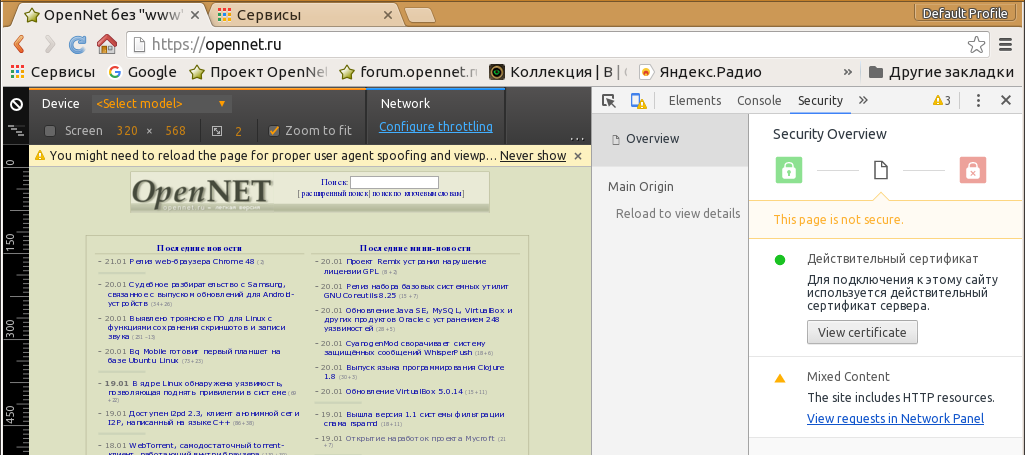Click the green secure lock icon
Viewport: 1025px width, 455px height.
[789, 171]
